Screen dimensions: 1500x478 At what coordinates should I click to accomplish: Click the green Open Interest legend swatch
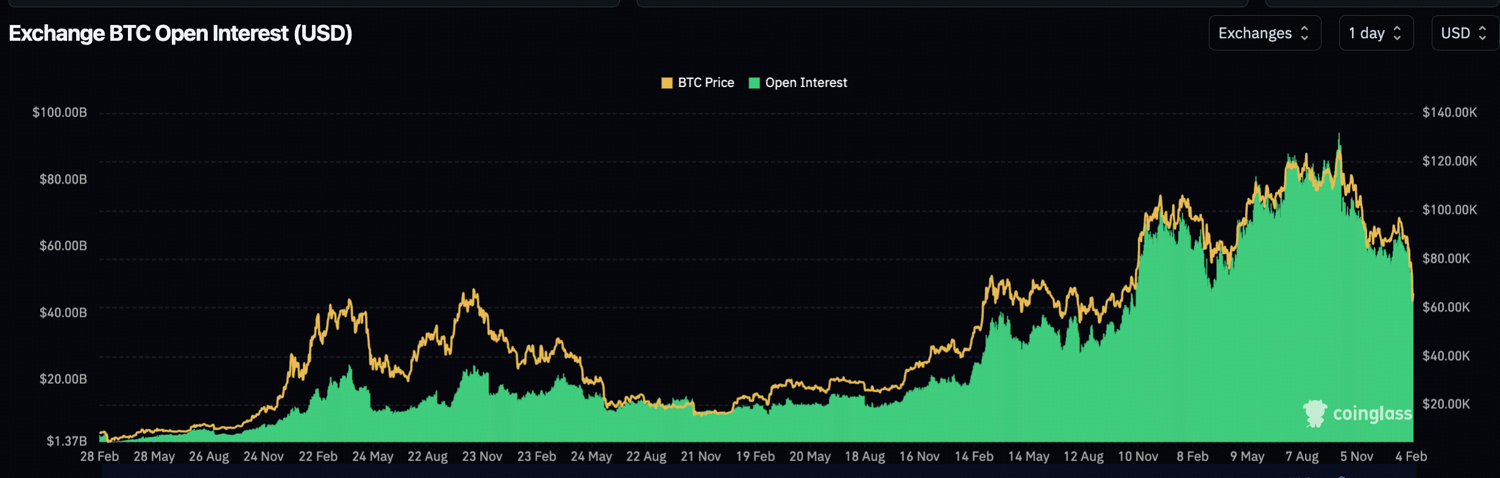coord(754,83)
